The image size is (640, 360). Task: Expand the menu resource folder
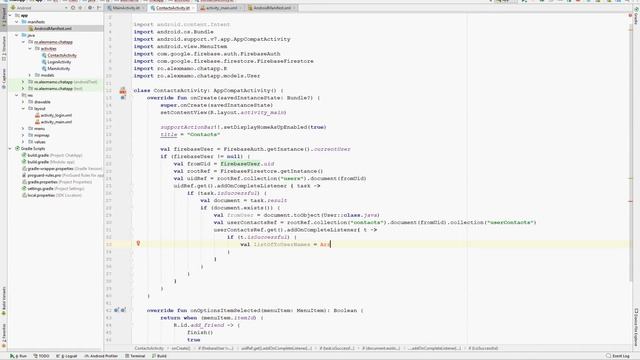[x=23, y=129]
